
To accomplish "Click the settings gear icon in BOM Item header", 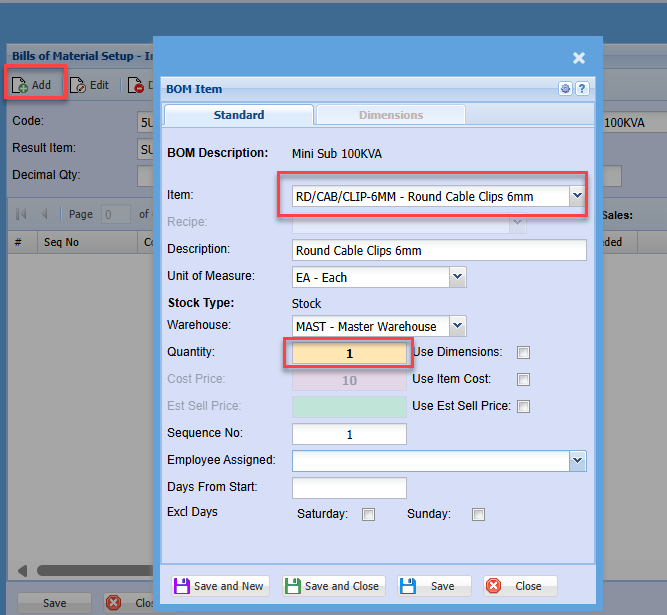I will 565,89.
